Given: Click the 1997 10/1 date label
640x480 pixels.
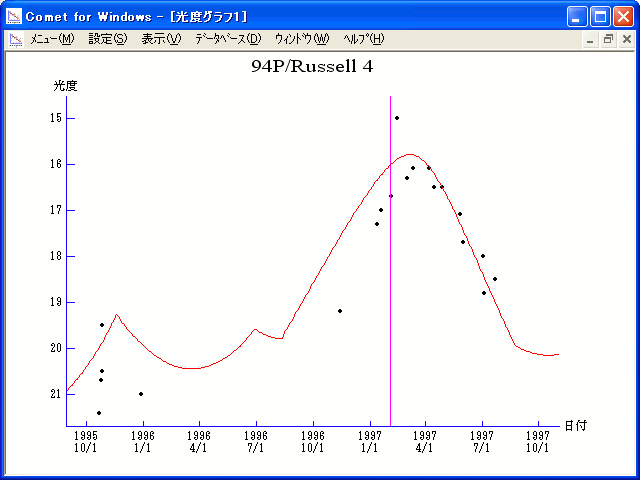Looking at the screenshot, I should [x=538, y=442].
